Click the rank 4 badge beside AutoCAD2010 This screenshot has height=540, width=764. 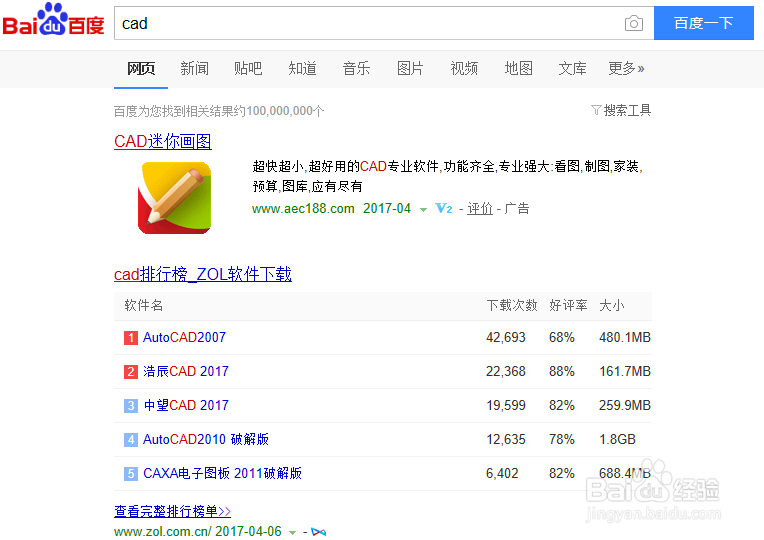pyautogui.click(x=131, y=440)
